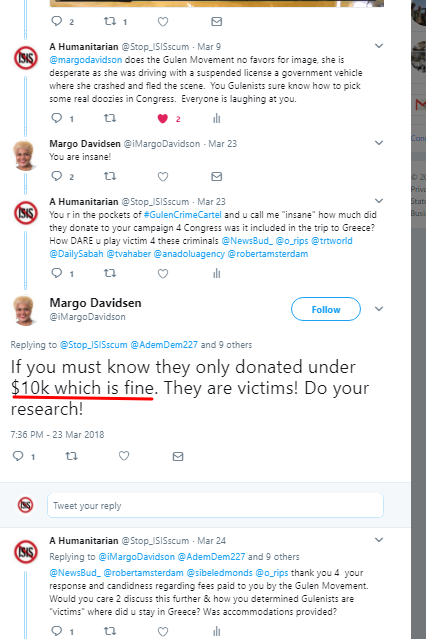The width and height of the screenshot is (426, 639).
Task: View tweet activity chart on Mar 9 tweet
Action: pyautogui.click(x=216, y=119)
